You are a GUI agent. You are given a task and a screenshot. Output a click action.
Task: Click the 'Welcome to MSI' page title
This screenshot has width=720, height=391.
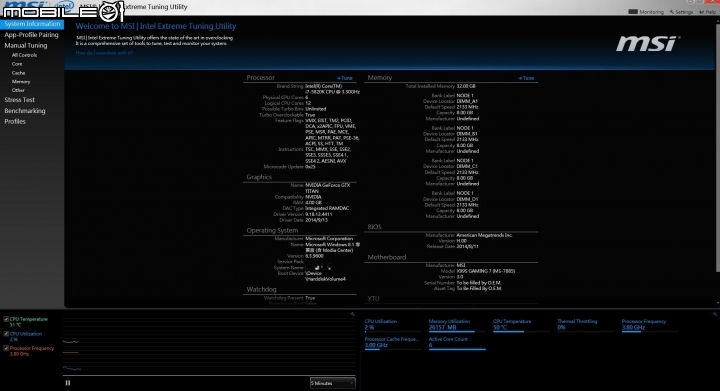point(156,26)
